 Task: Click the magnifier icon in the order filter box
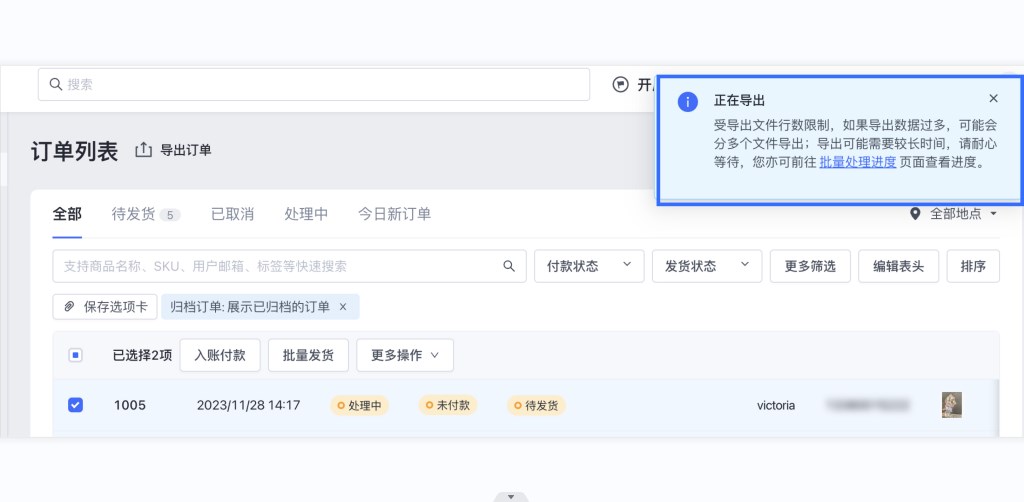pos(509,266)
